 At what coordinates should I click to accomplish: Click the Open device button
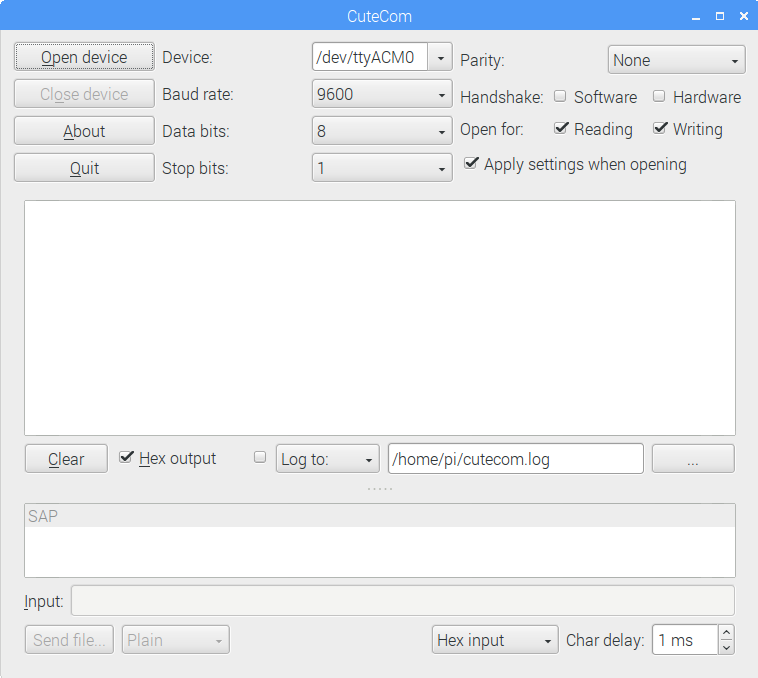click(84, 57)
